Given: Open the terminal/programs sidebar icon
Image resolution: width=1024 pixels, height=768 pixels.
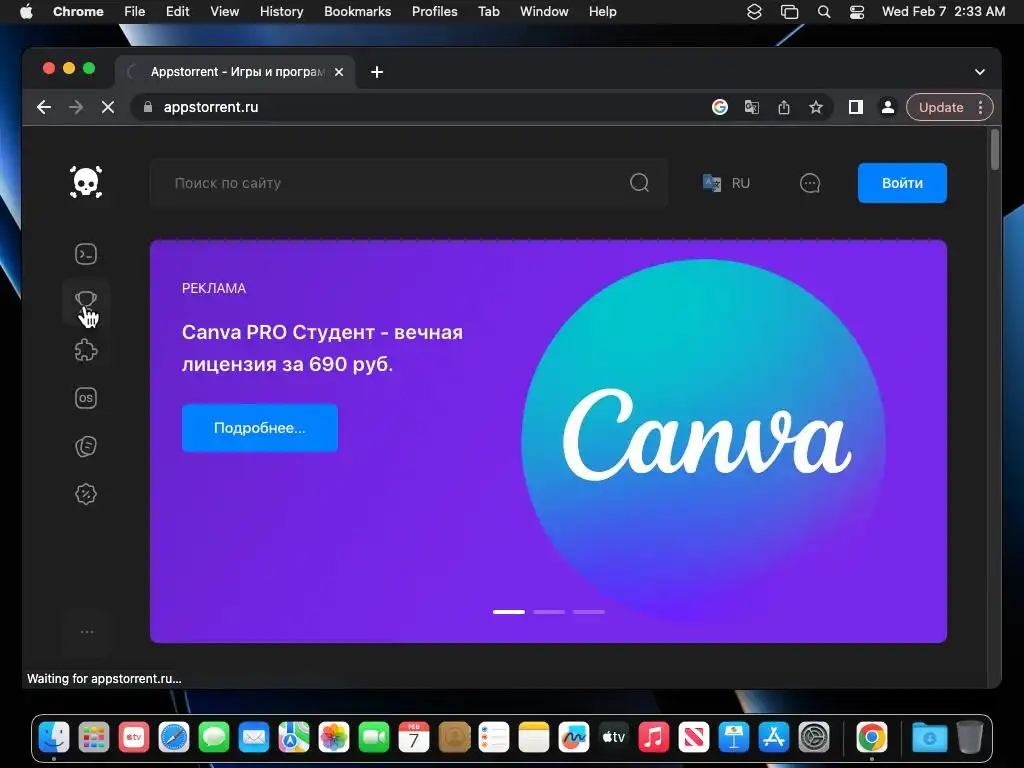Looking at the screenshot, I should point(86,254).
